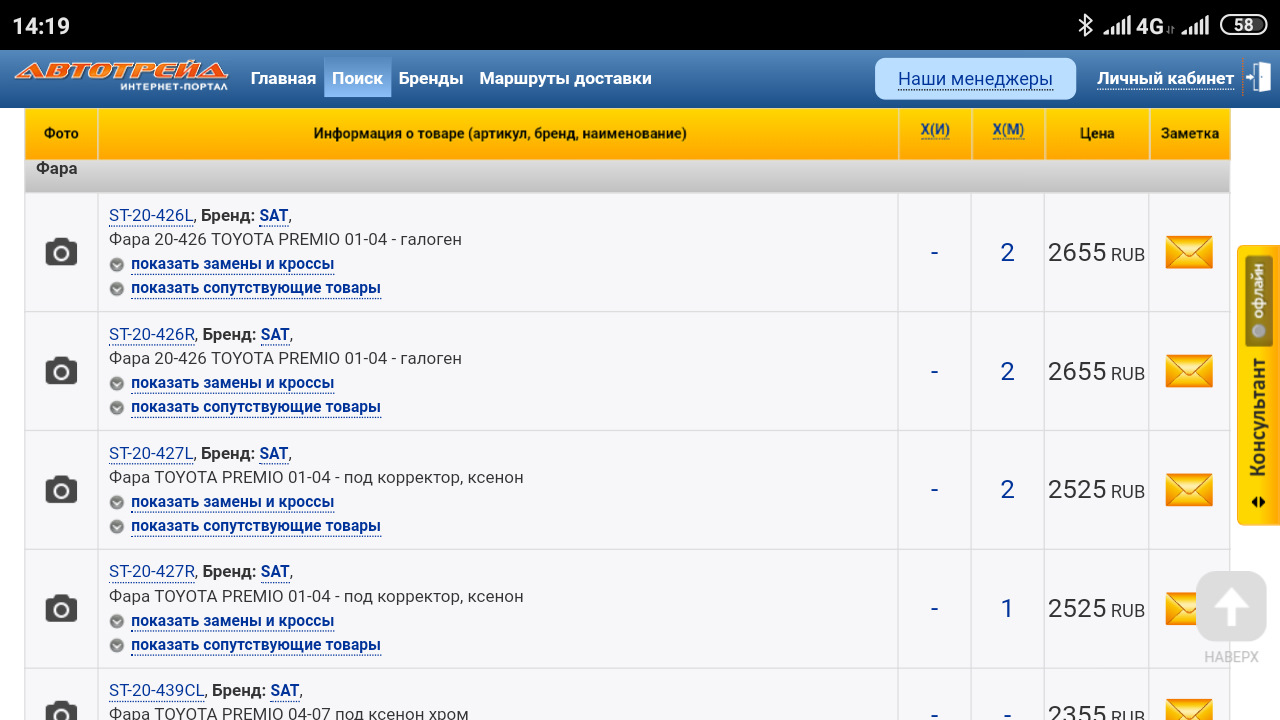
Task: Open photo camera icon for ST-20-427R
Action: point(61,608)
